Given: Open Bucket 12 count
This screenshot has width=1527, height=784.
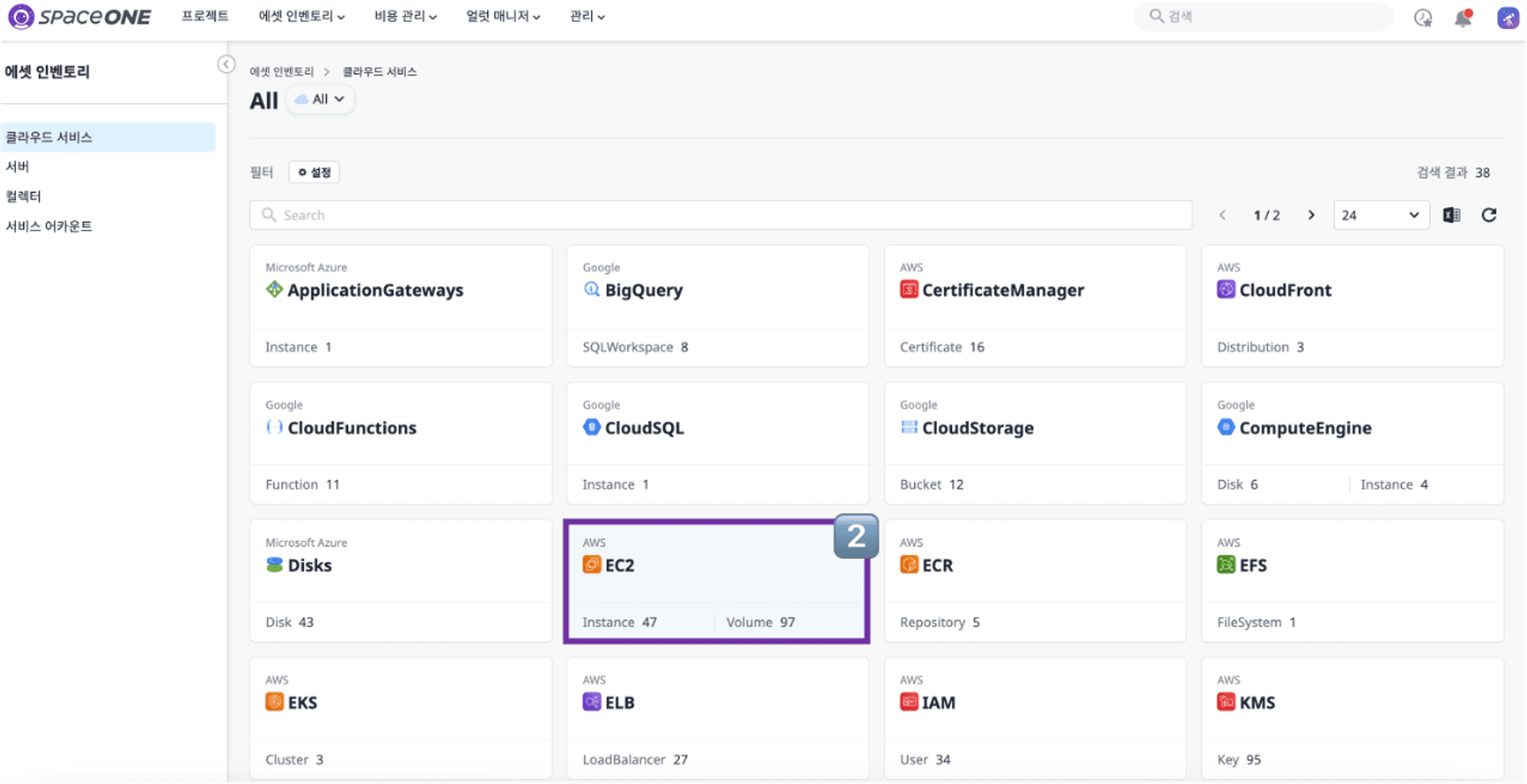Looking at the screenshot, I should [931, 485].
